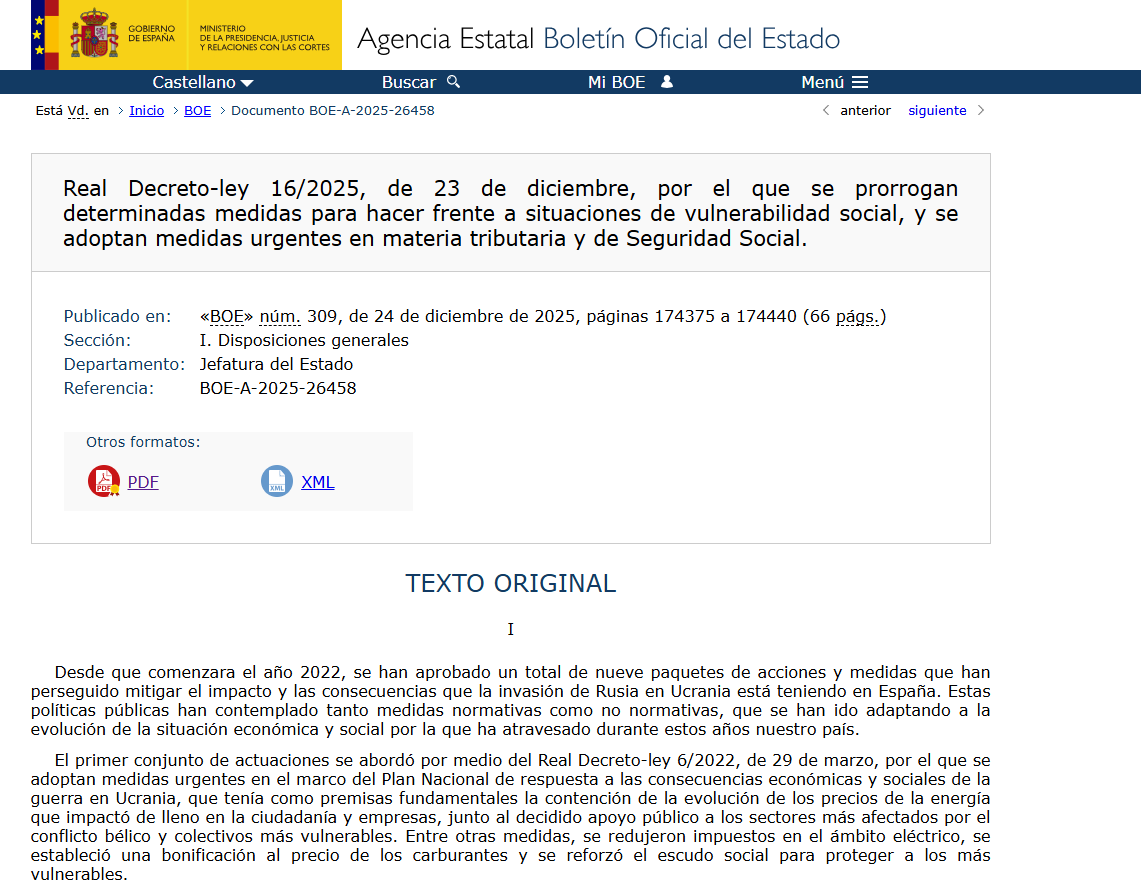Click the Agencia Estatal Boletín Oficial del Estado title
Viewport: 1141px width, 888px height.
tap(598, 39)
